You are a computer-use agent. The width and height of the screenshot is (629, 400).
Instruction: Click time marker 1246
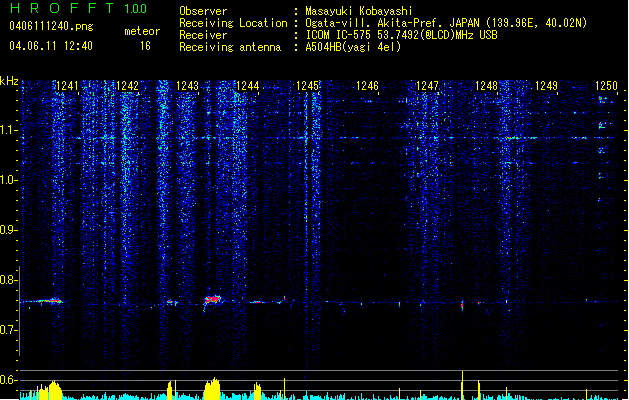click(367, 86)
